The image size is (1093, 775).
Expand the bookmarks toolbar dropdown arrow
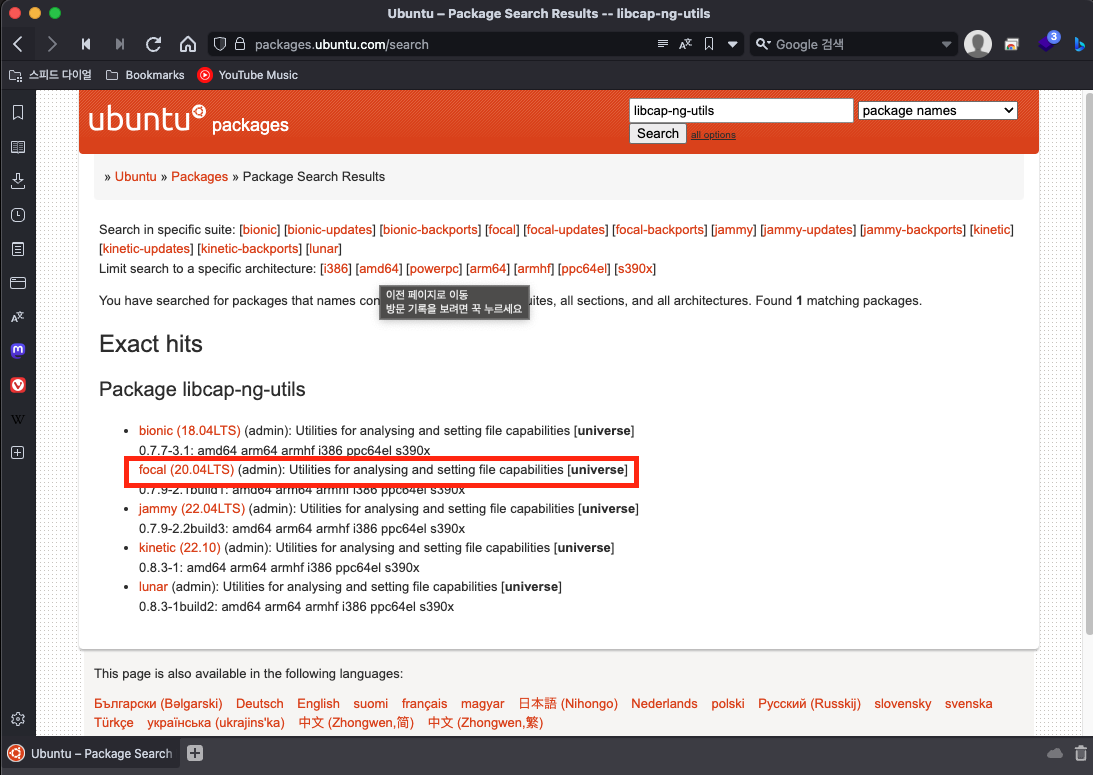pos(733,44)
